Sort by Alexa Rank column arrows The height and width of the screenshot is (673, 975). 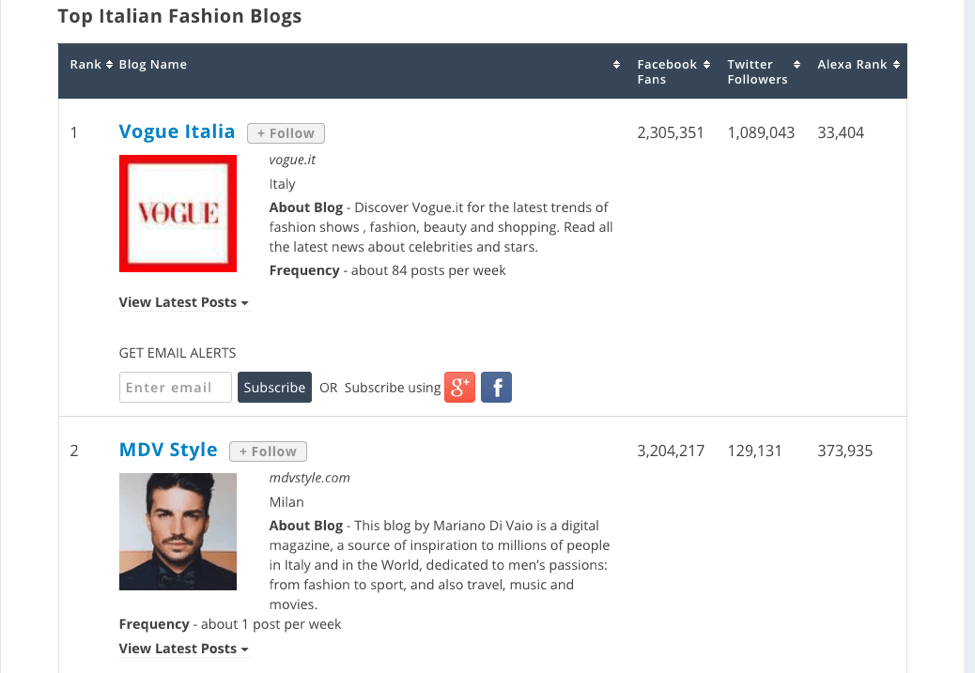(x=896, y=65)
